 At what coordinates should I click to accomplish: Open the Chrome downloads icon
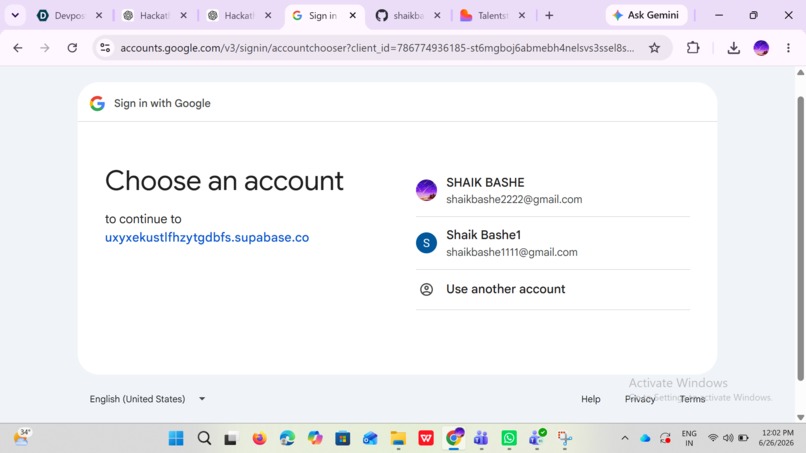pyautogui.click(x=734, y=48)
